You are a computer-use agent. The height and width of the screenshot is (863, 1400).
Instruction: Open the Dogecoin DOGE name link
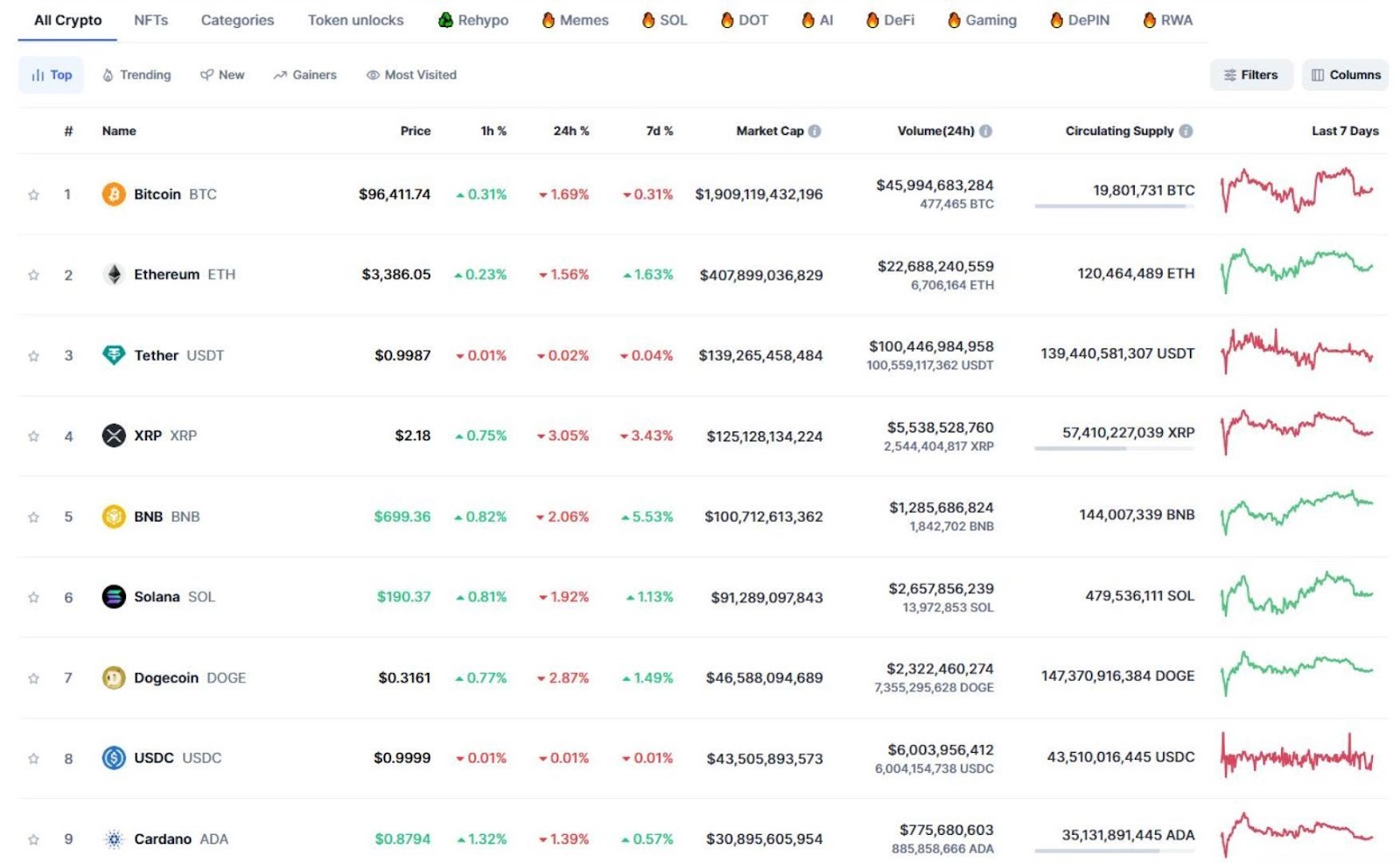[190, 677]
